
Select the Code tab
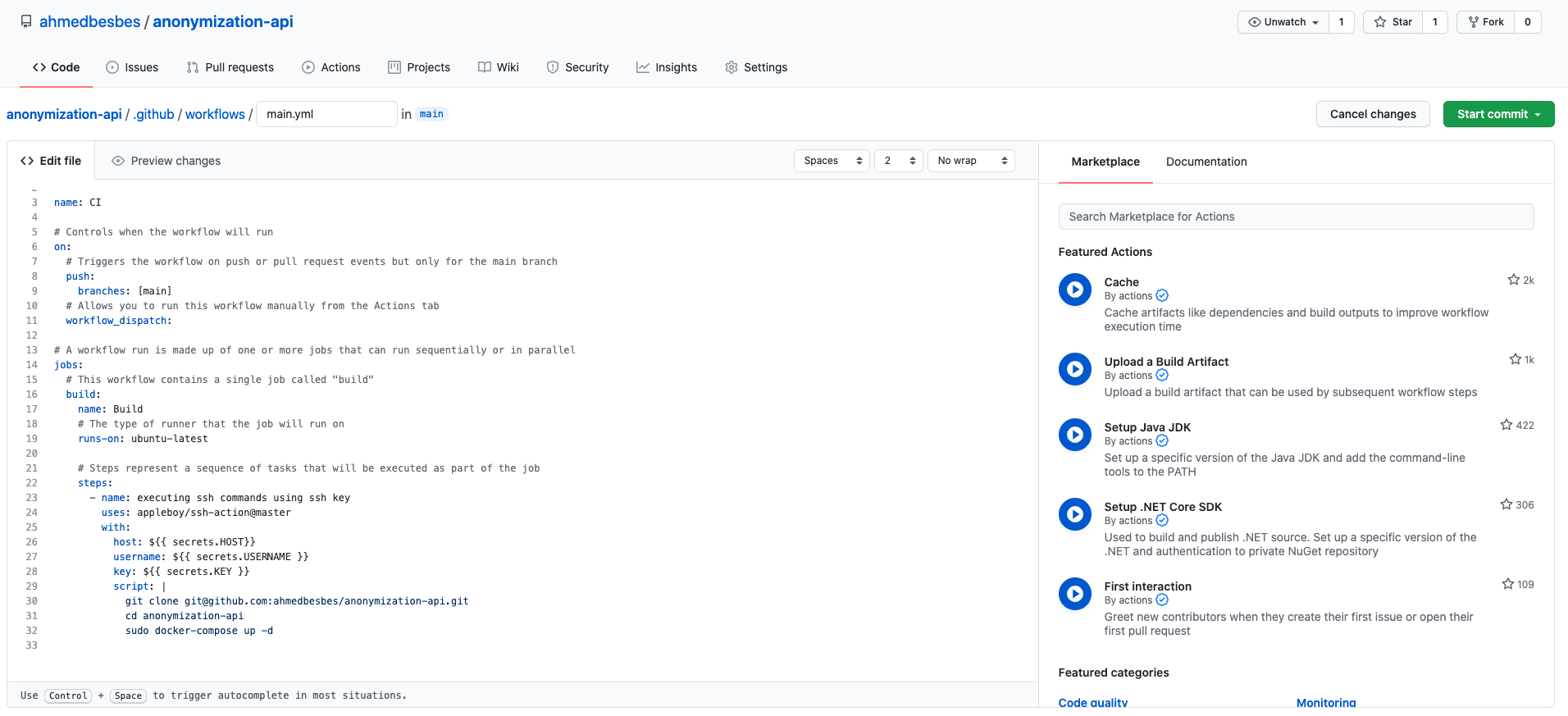(56, 67)
